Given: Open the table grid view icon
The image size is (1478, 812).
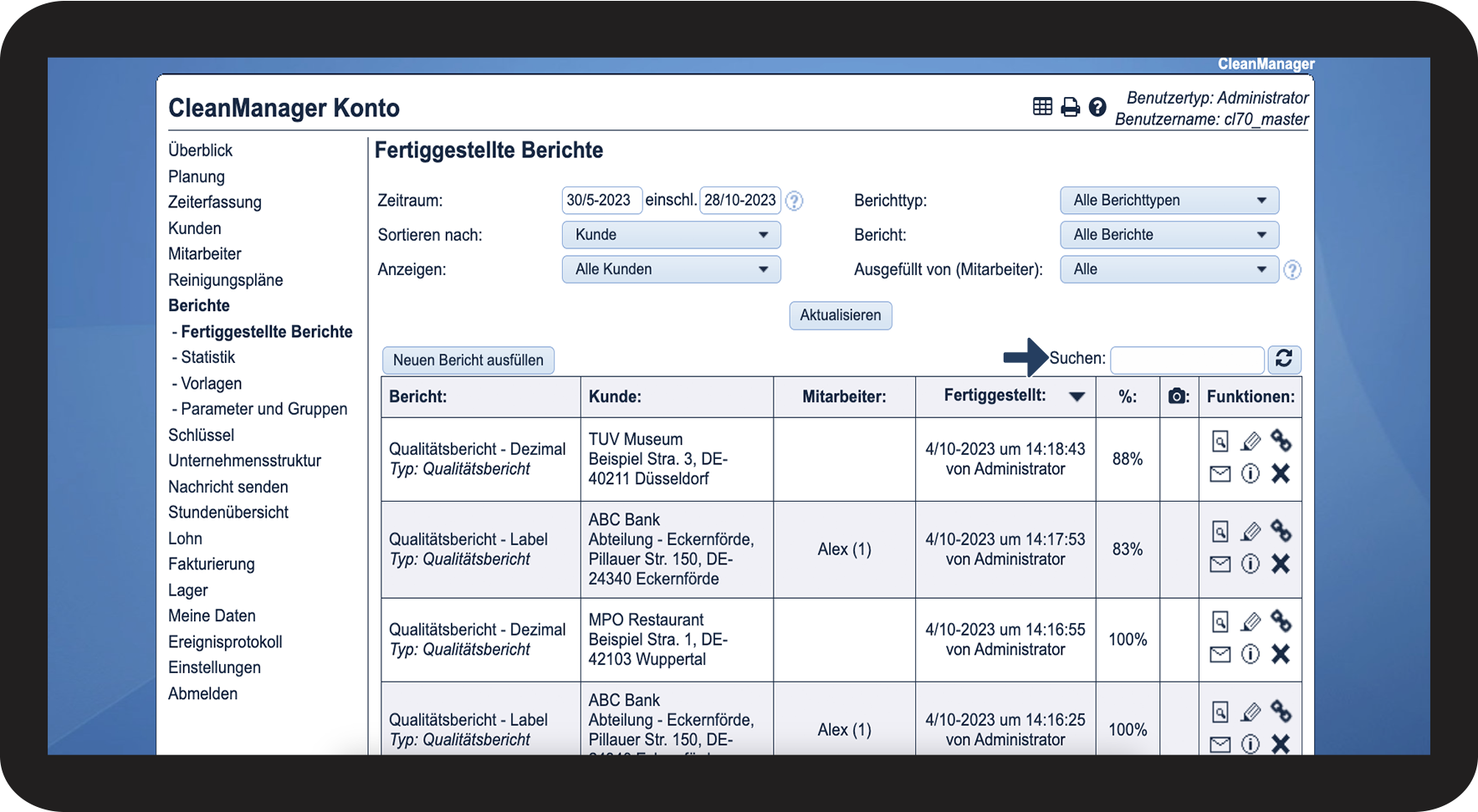Looking at the screenshot, I should click(x=1042, y=106).
